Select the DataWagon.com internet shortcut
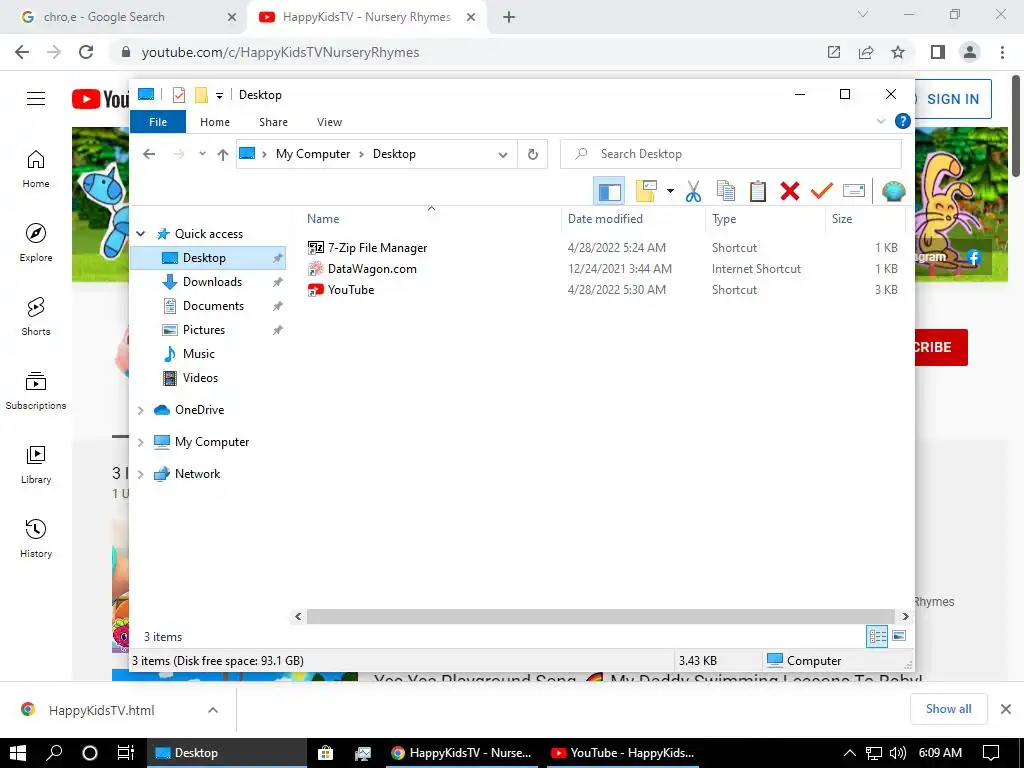This screenshot has width=1024, height=768. point(372,269)
